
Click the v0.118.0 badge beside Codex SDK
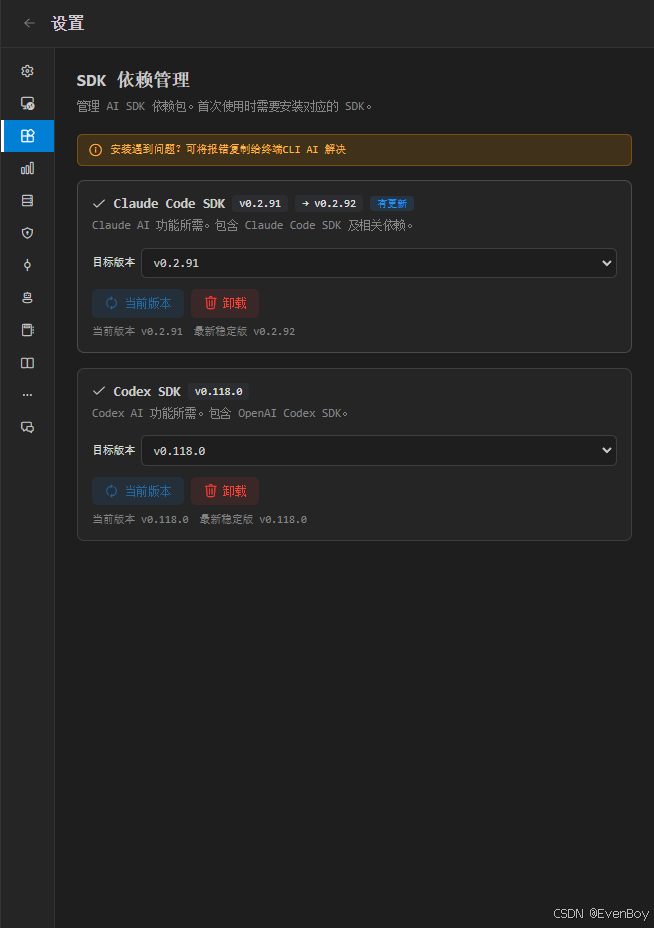point(218,392)
